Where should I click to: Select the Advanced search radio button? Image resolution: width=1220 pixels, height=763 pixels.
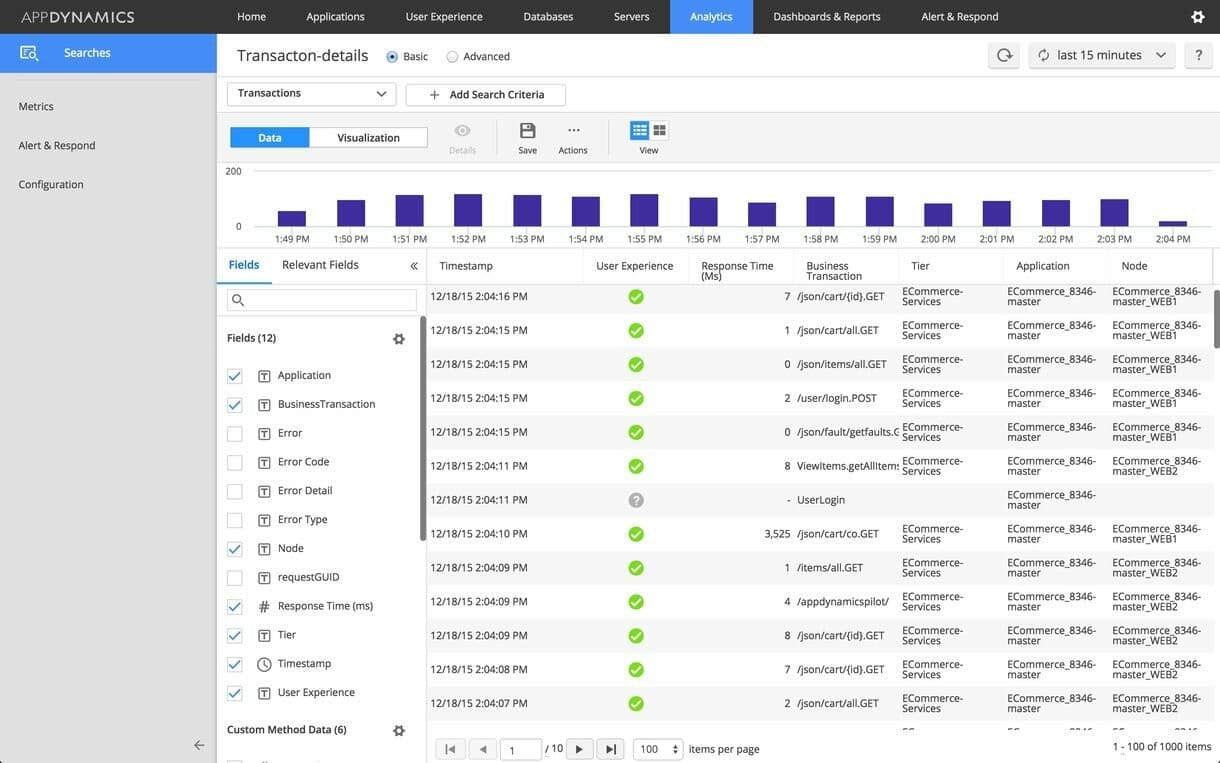451,55
